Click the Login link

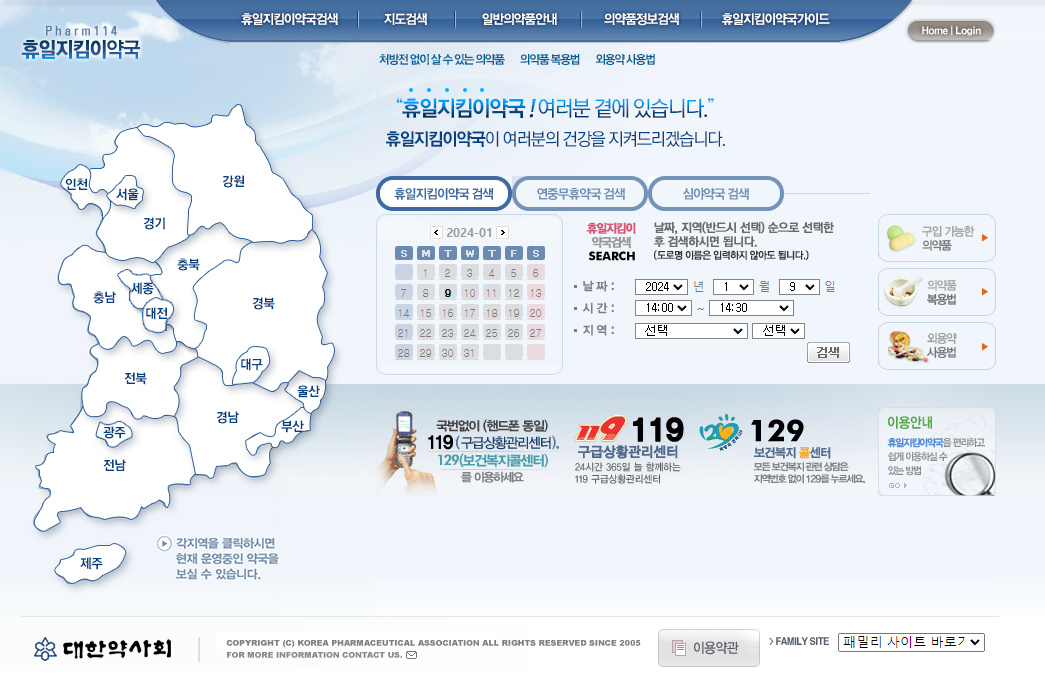[x=968, y=31]
